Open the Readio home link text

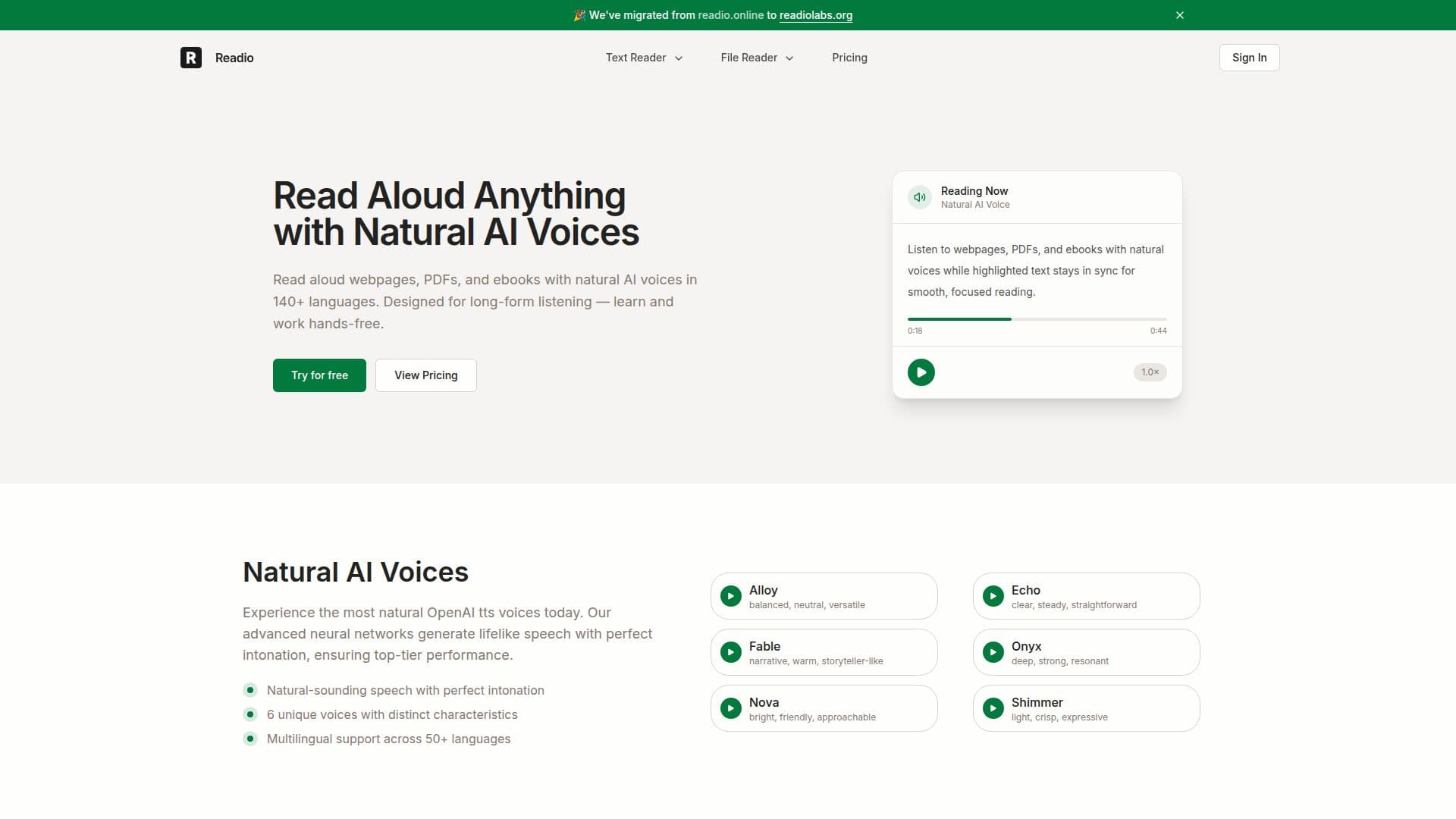point(234,58)
